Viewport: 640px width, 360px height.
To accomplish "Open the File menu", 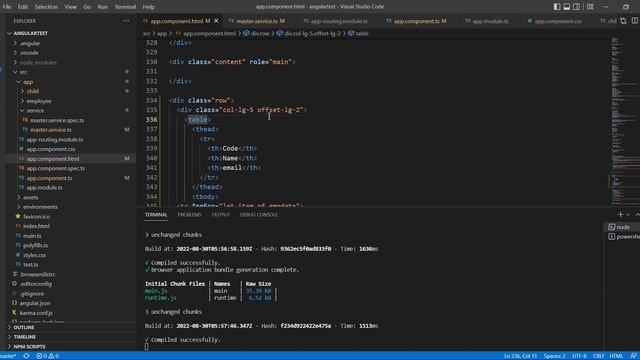I will click(7, 7).
